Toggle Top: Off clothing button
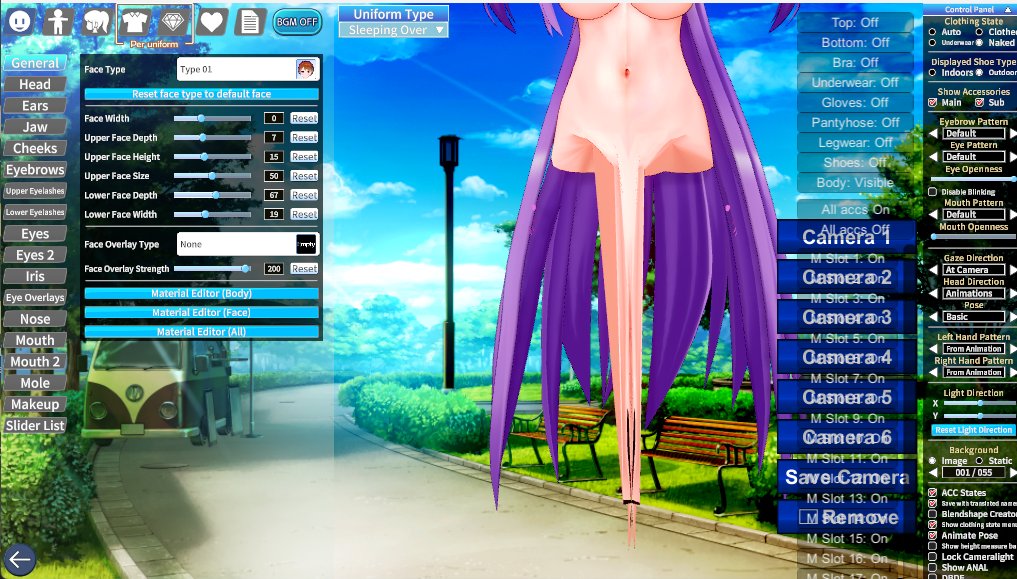1017x579 pixels. click(855, 23)
